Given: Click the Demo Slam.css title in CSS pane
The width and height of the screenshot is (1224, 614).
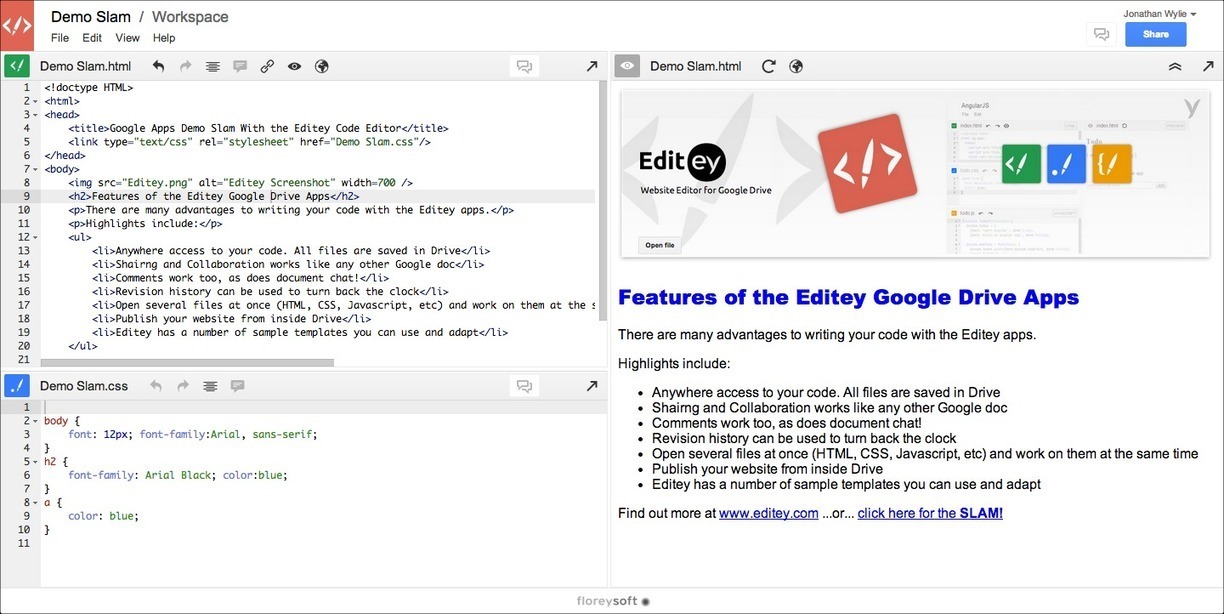Looking at the screenshot, I should tap(84, 385).
